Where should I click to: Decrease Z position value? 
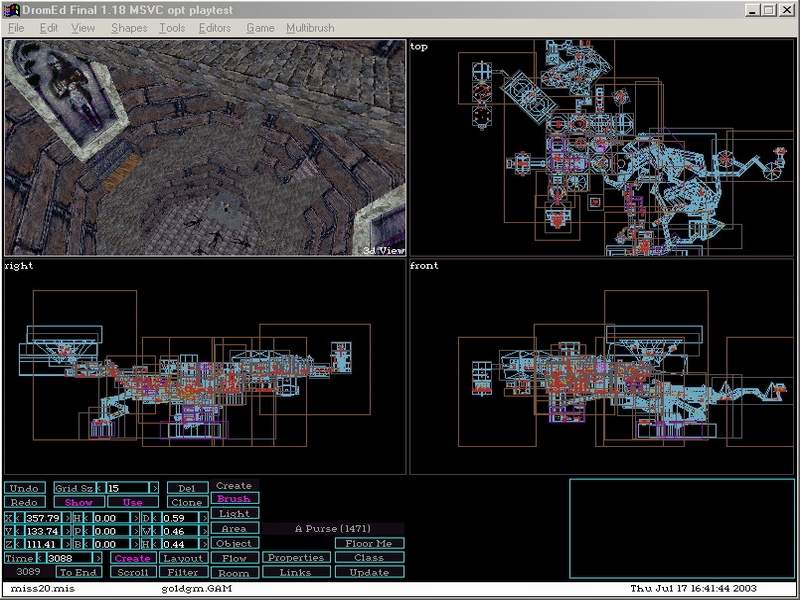coord(18,544)
